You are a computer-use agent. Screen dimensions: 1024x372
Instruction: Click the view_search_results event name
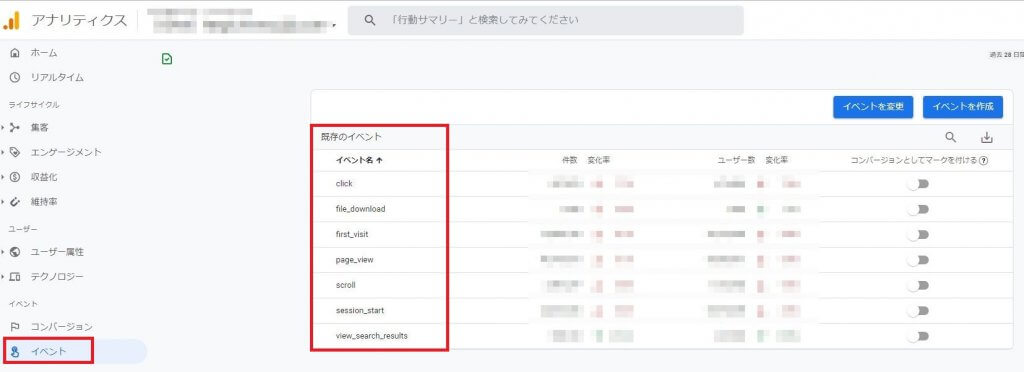click(372, 336)
